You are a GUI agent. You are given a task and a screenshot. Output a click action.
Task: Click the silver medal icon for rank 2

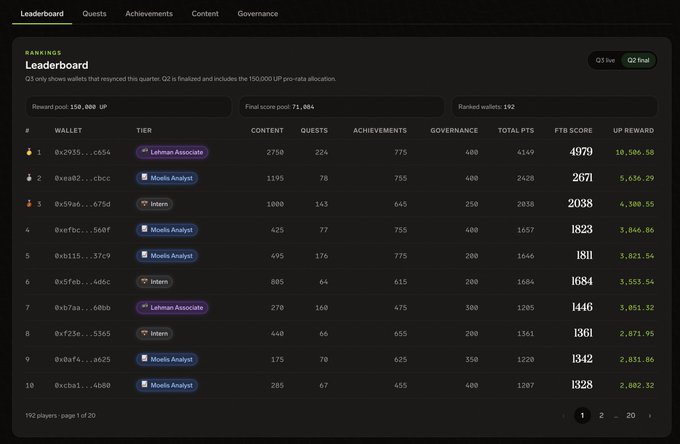pos(29,178)
